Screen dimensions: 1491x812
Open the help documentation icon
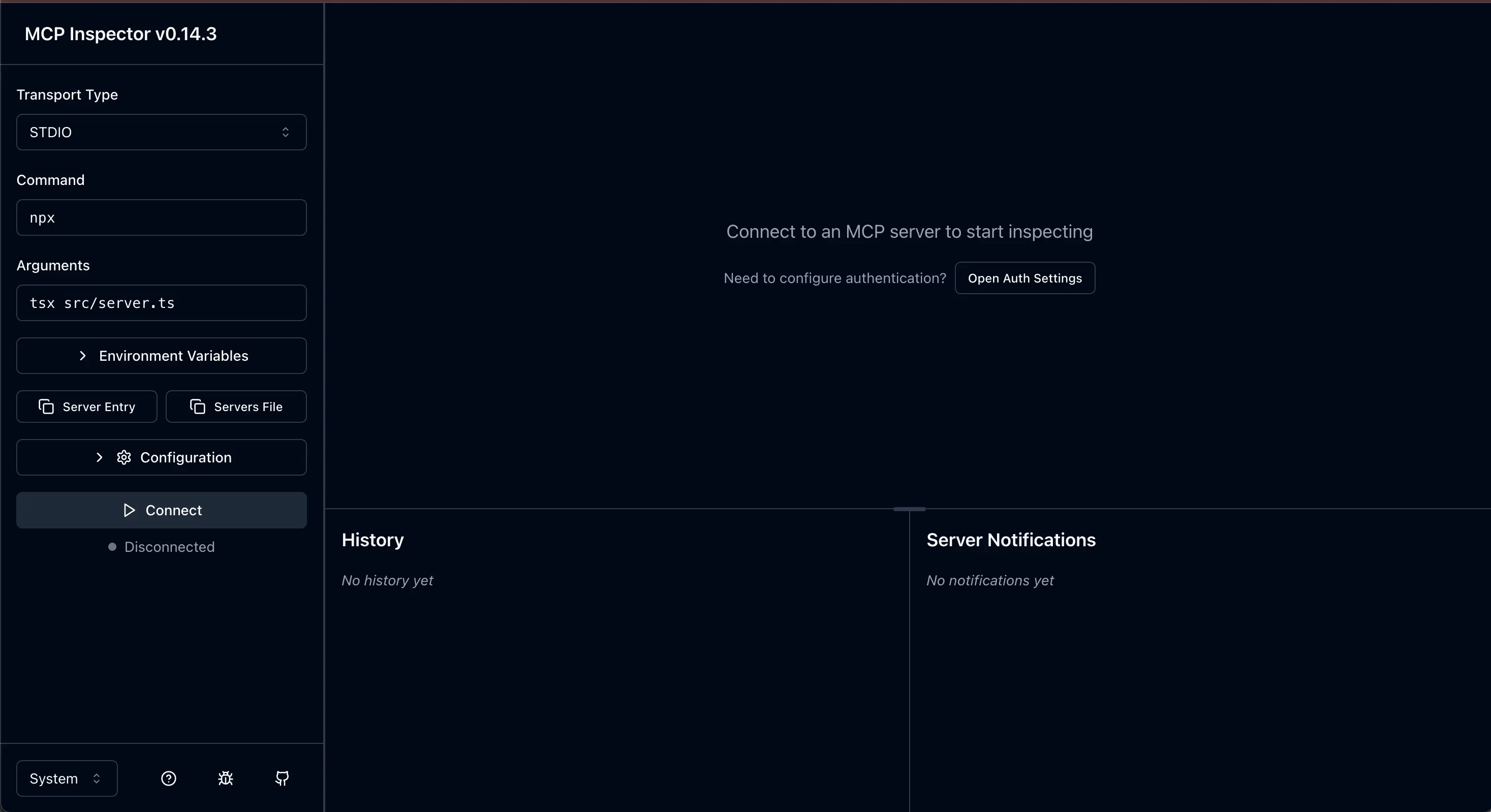168,778
